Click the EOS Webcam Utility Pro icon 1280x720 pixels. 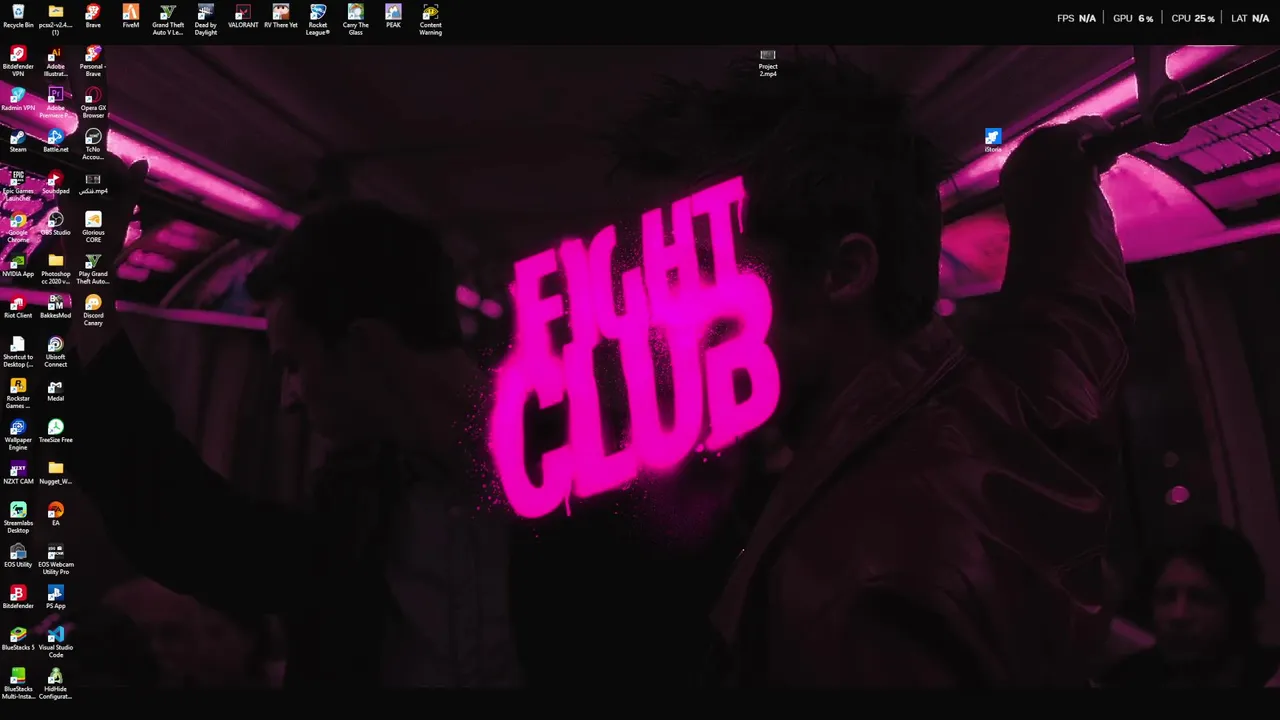pyautogui.click(x=55, y=559)
